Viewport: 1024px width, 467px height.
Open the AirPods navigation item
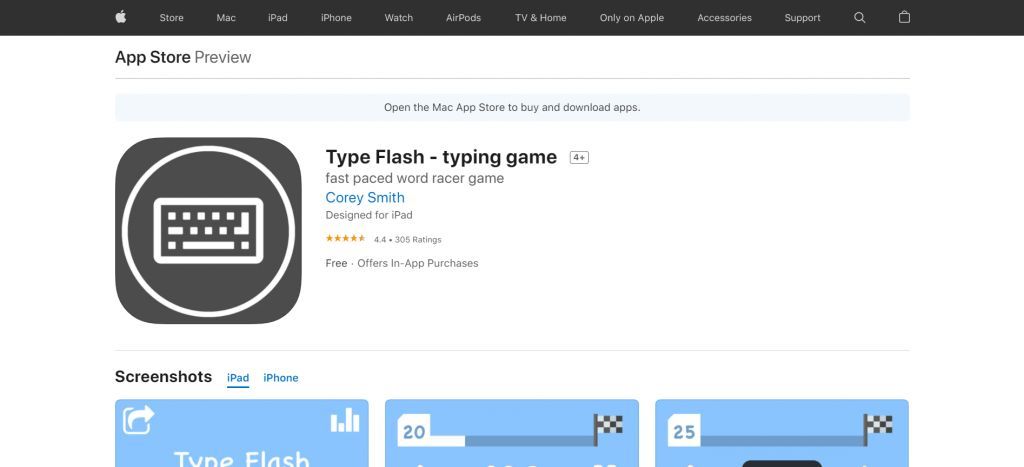coord(463,18)
